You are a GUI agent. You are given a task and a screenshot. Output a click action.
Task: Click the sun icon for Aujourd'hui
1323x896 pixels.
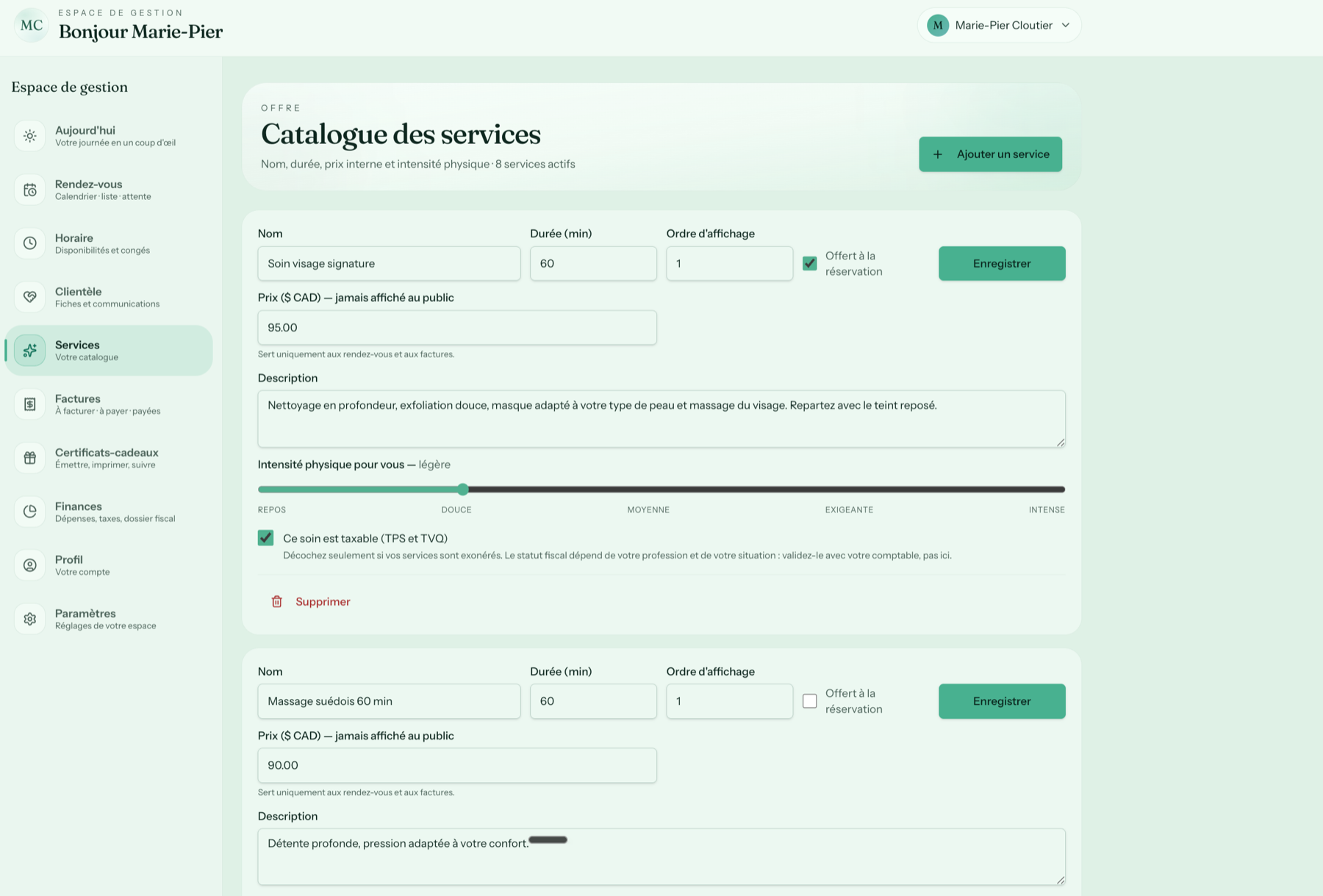pyautogui.click(x=30, y=136)
